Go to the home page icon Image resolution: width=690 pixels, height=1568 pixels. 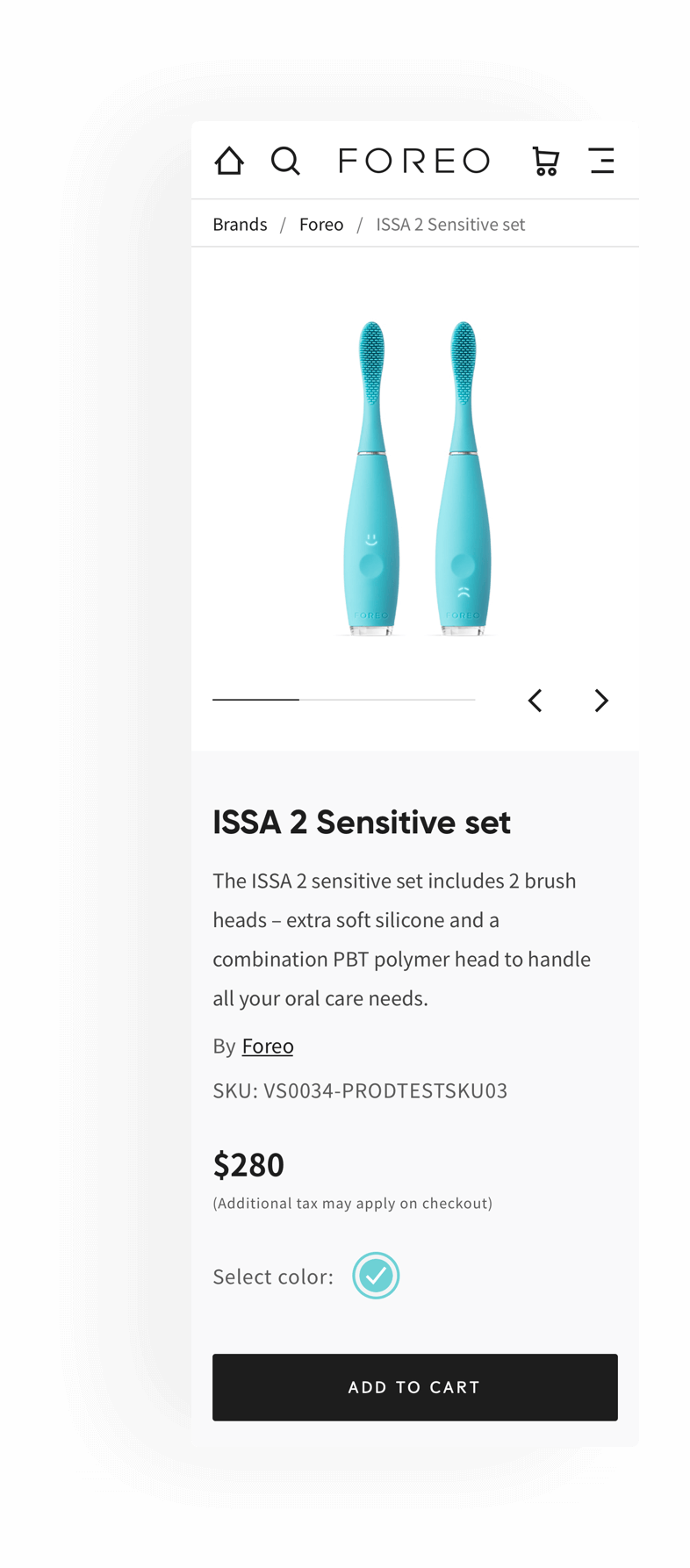(229, 161)
